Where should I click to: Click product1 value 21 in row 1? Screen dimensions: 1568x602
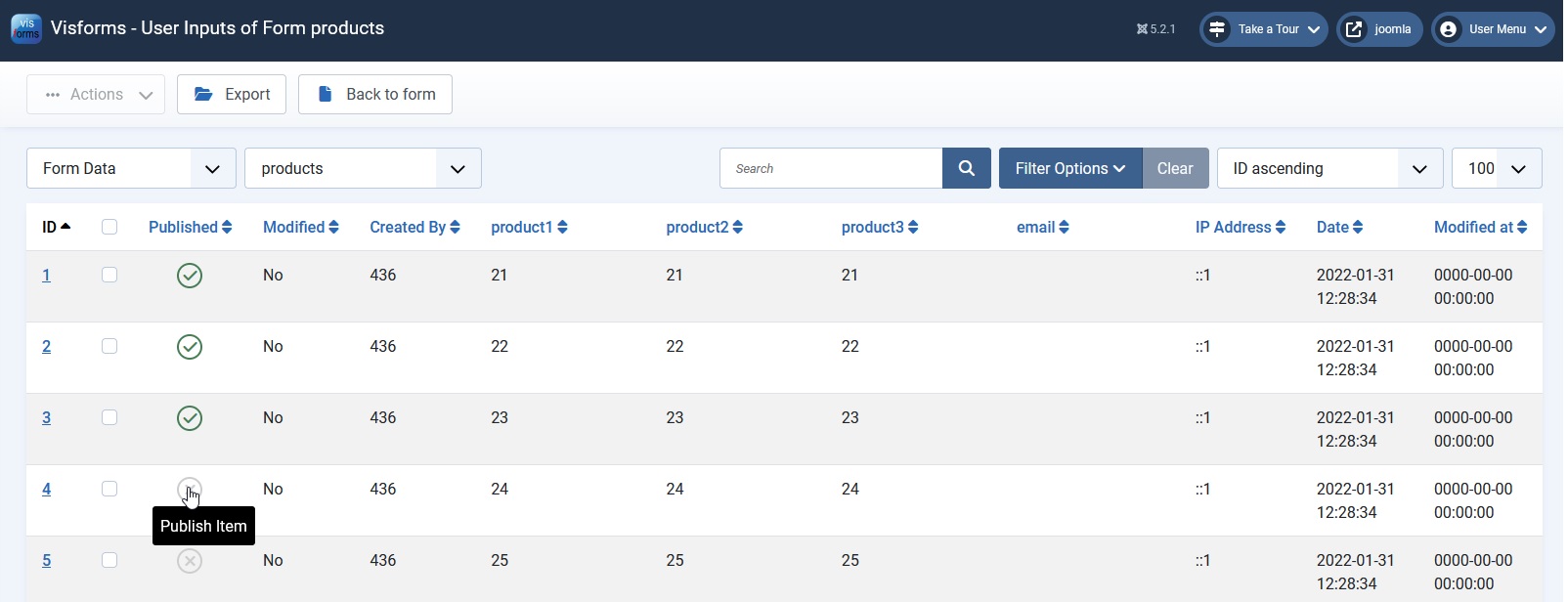(500, 276)
